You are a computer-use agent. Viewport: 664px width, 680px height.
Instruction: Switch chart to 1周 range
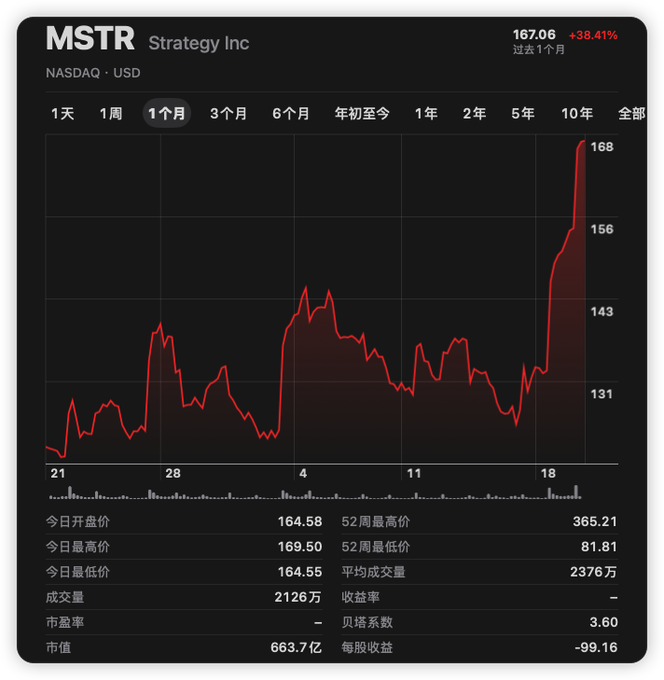111,114
